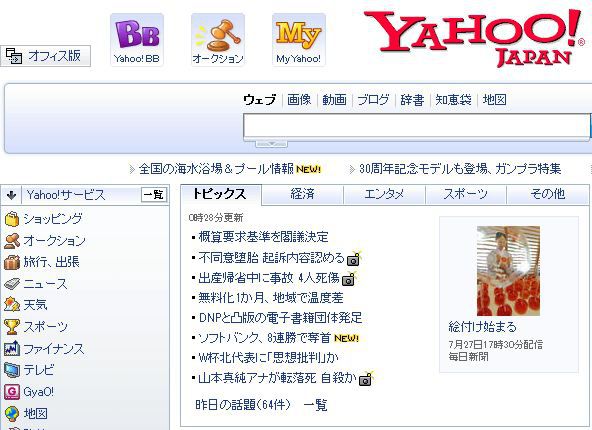Click the テレビ monitor icon

pos(12,370)
